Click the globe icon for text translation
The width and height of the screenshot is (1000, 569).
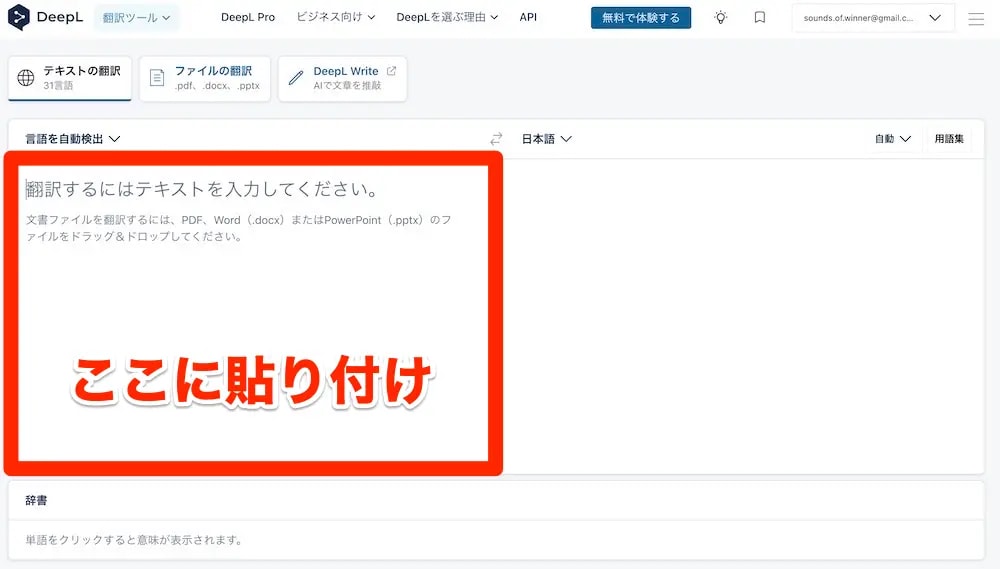coord(26,78)
